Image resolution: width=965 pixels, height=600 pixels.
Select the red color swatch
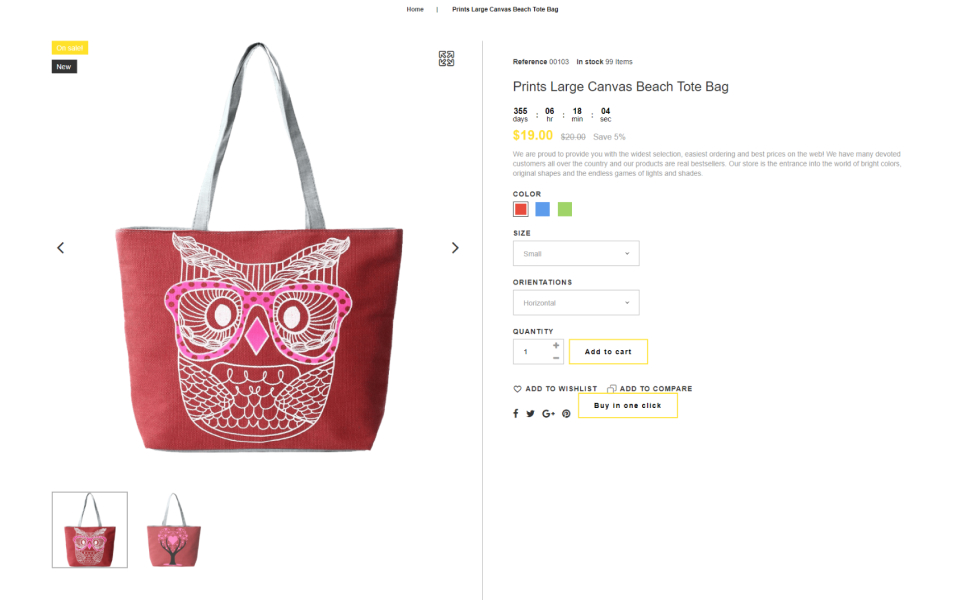point(521,209)
